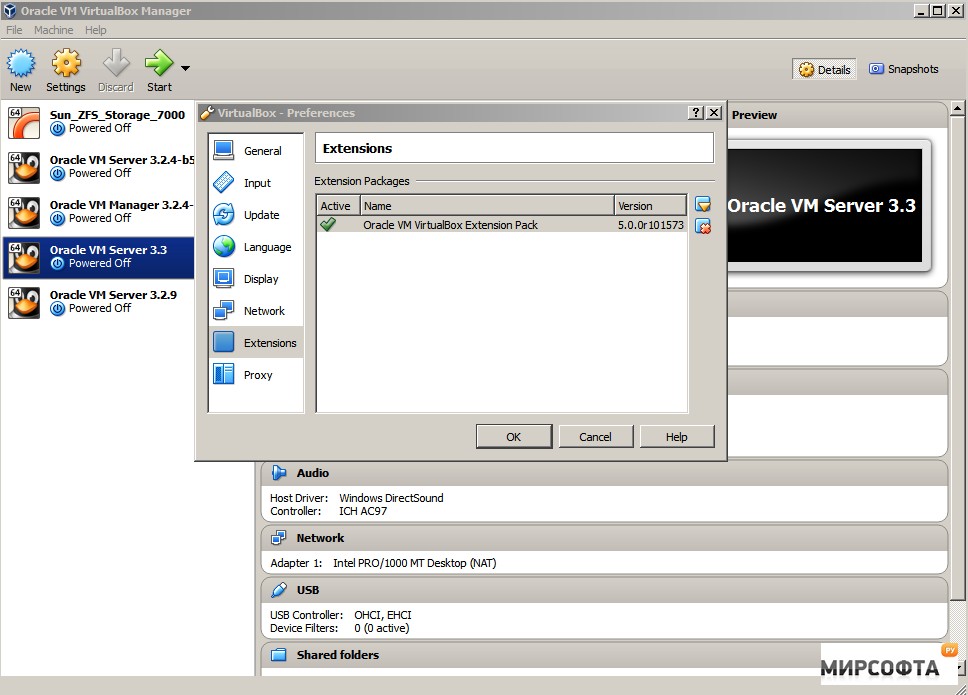Open the File menu

(14, 30)
